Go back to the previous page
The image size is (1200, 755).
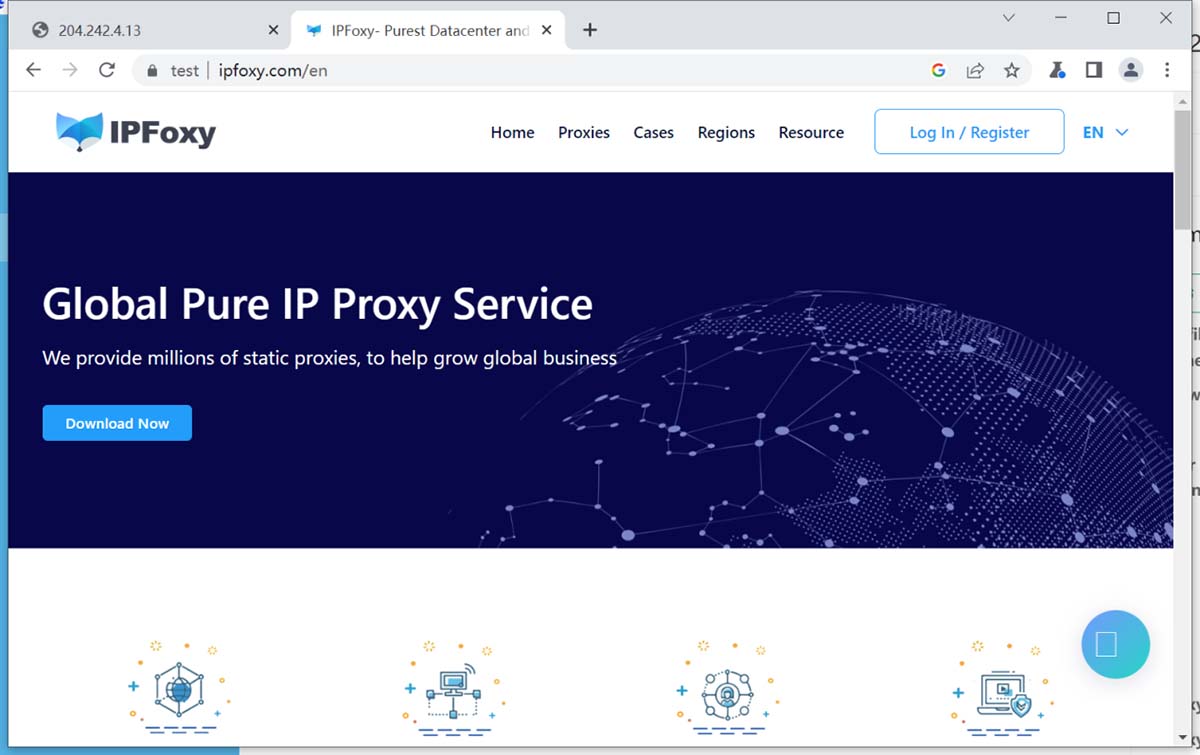[34, 70]
